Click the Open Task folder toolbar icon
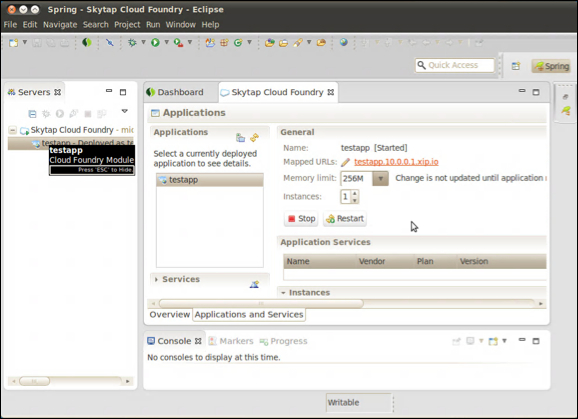The width and height of the screenshot is (578, 419). click(x=283, y=43)
